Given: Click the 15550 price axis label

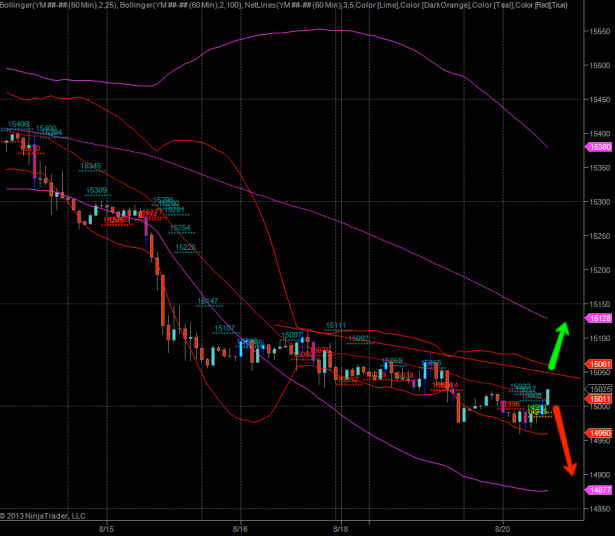Looking at the screenshot, I should pyautogui.click(x=601, y=32).
